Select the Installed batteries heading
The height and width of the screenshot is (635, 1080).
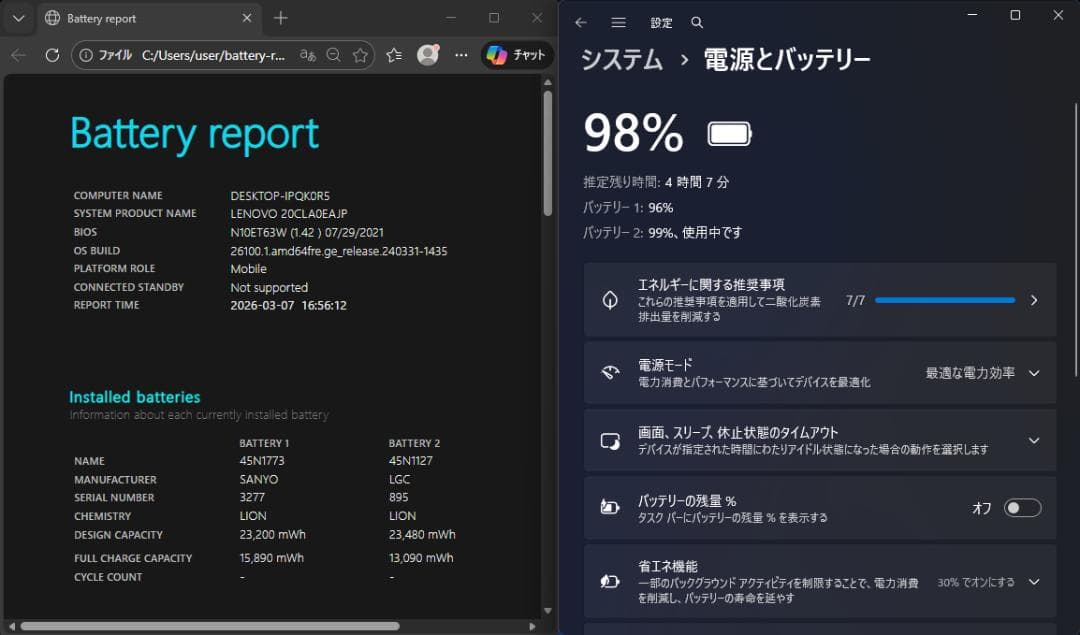tap(134, 397)
